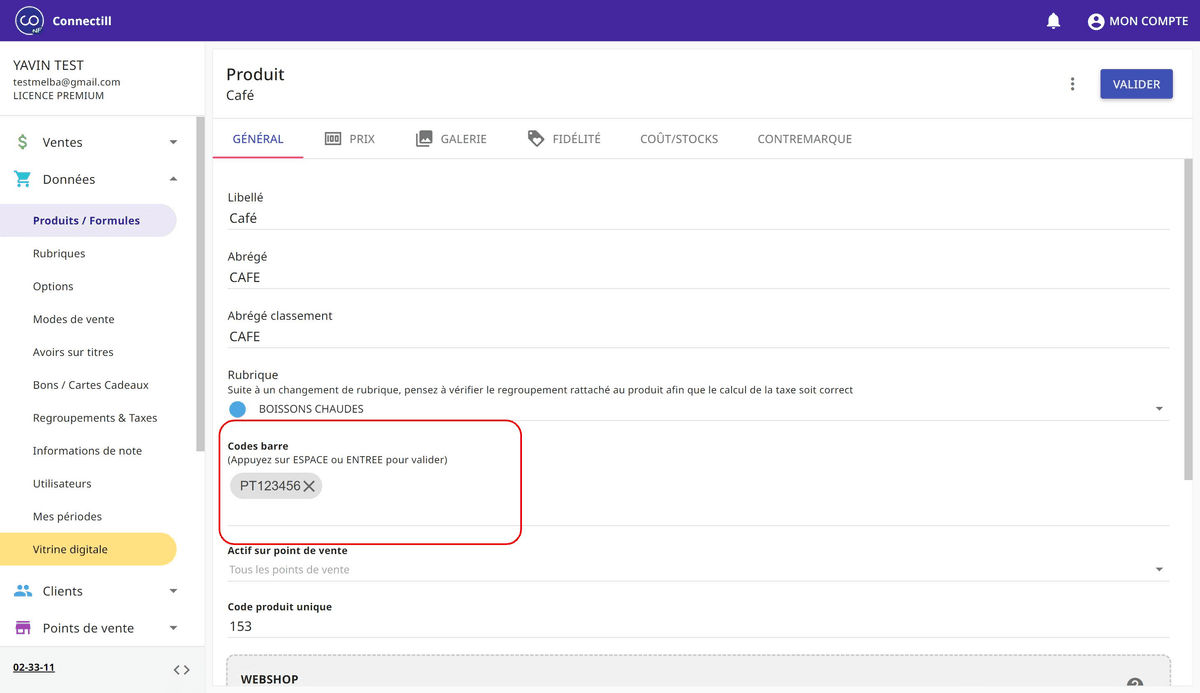Click the VALIDER button
The width and height of the screenshot is (1200, 693).
pyautogui.click(x=1136, y=84)
